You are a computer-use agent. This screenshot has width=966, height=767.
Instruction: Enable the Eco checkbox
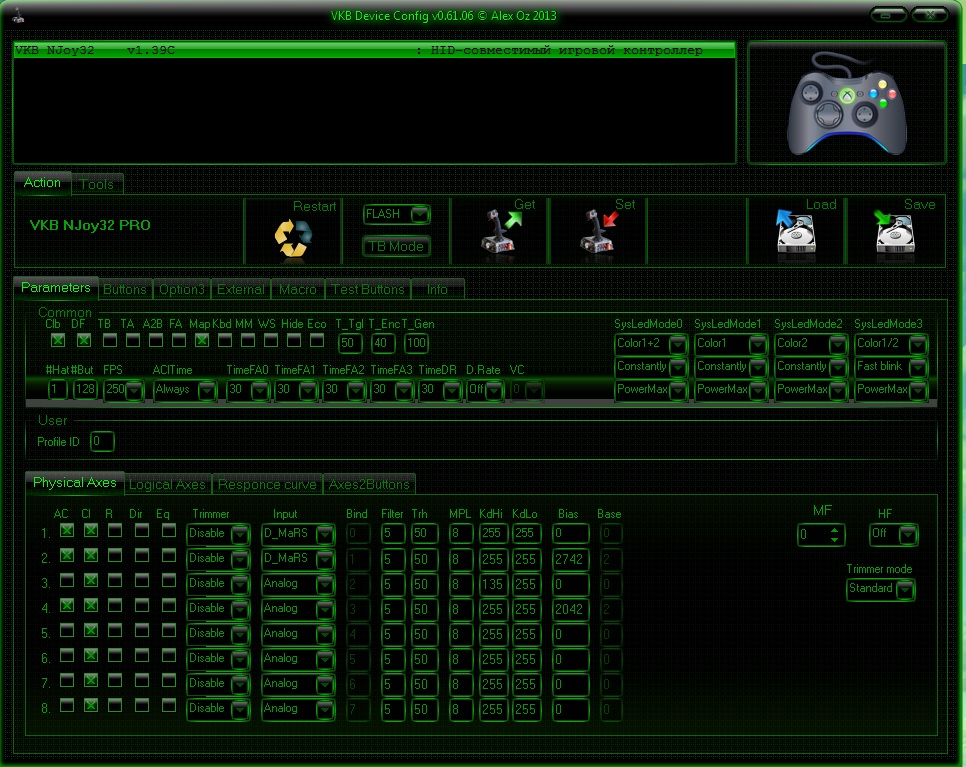(x=317, y=340)
